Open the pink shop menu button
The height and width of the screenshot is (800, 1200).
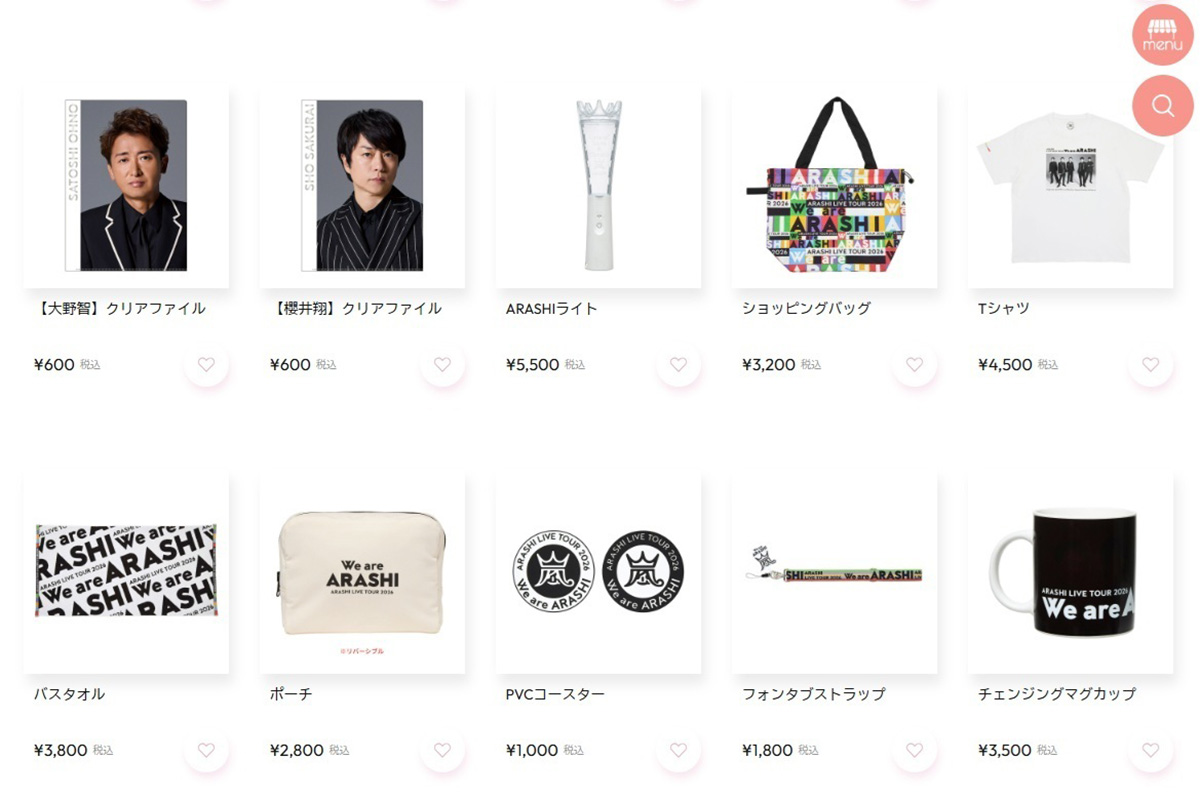coord(1163,35)
